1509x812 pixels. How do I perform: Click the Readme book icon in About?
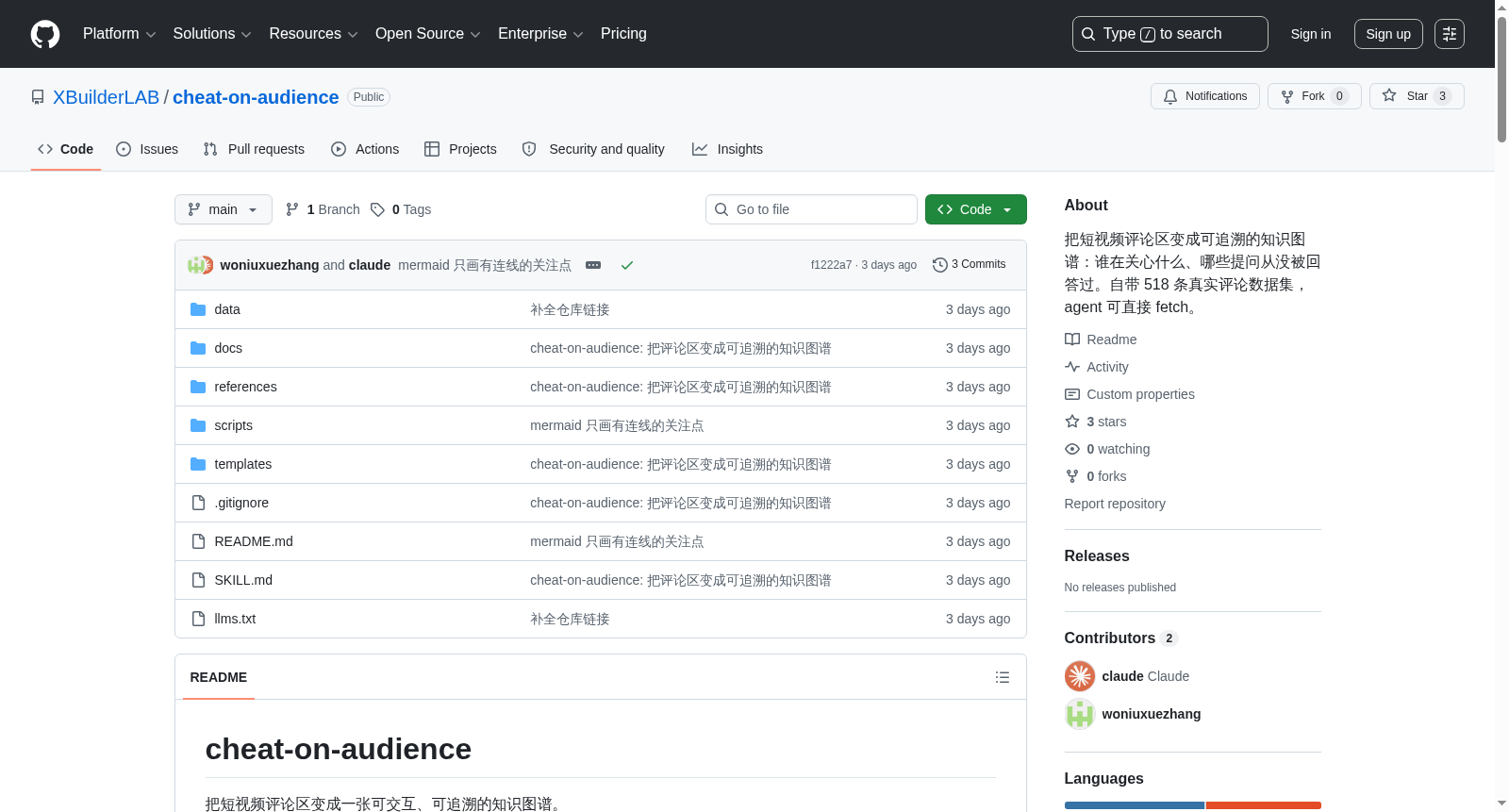point(1072,340)
